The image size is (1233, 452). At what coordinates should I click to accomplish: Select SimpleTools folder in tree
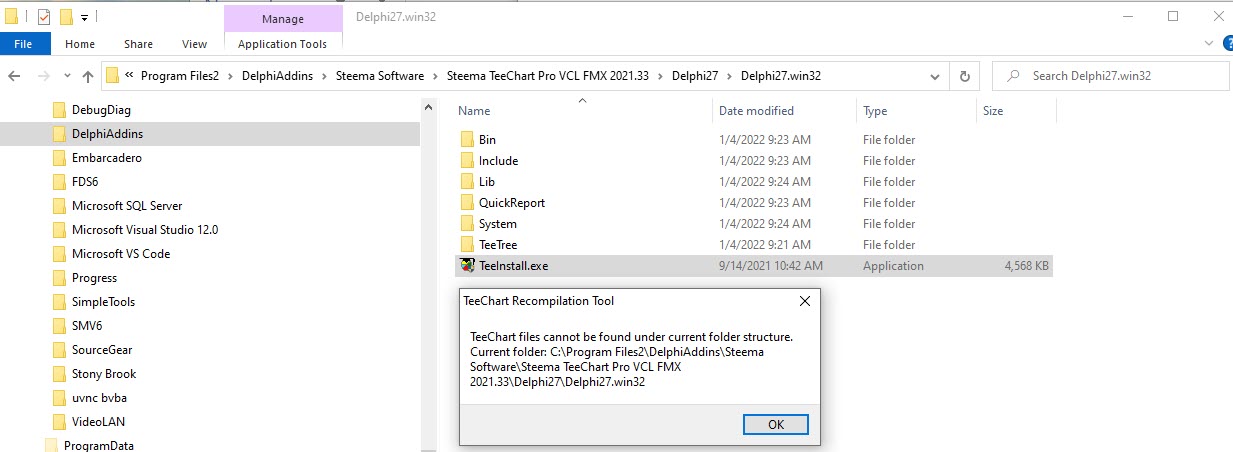(103, 302)
